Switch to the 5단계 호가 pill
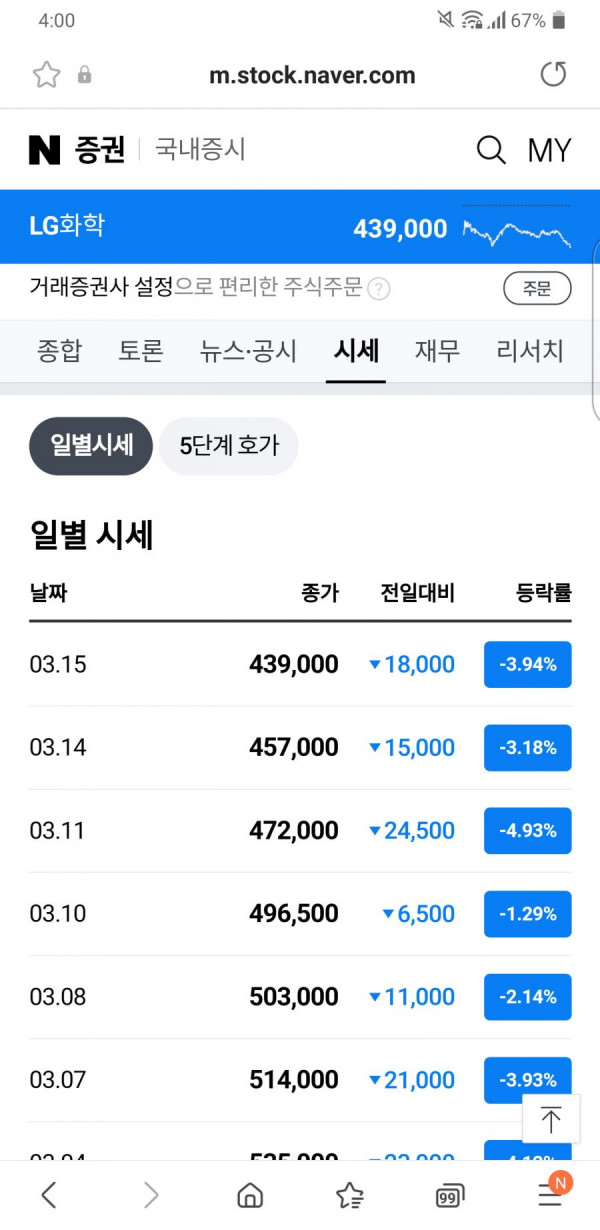600x1230 pixels. 229,445
